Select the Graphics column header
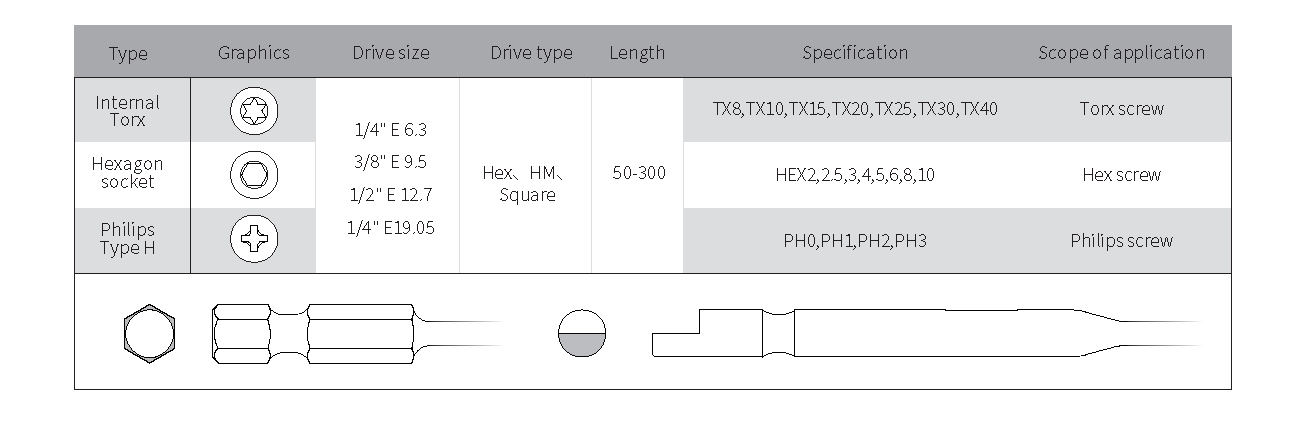Viewport: 1313px width, 432px height. (253, 53)
